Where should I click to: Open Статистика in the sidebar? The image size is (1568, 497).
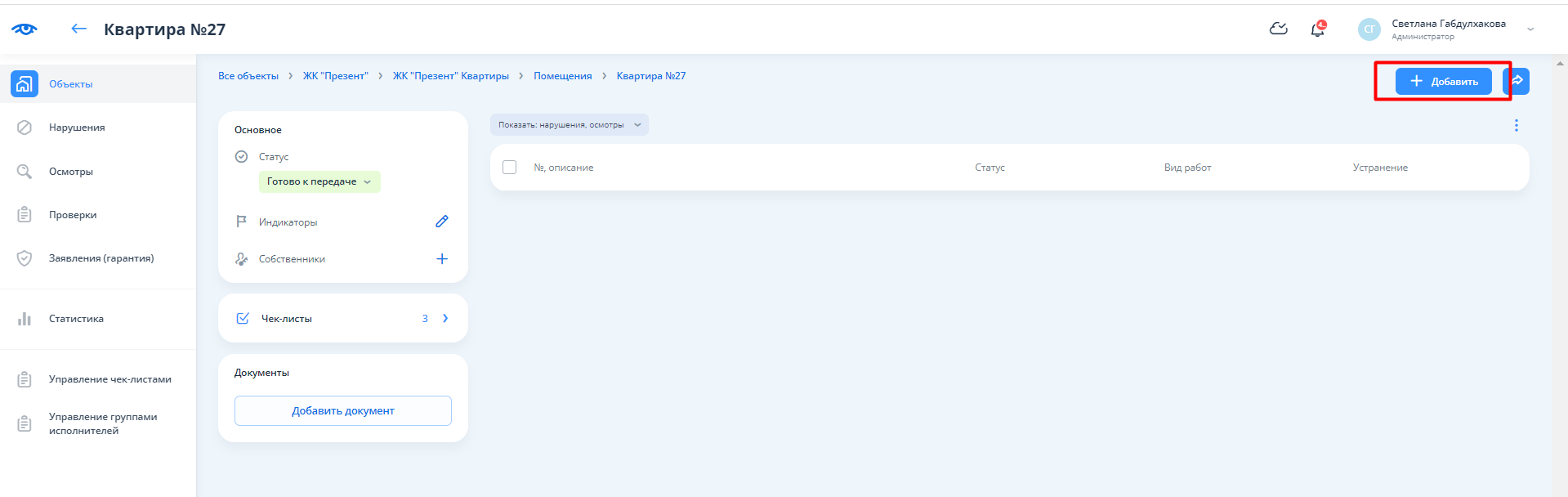(76, 319)
